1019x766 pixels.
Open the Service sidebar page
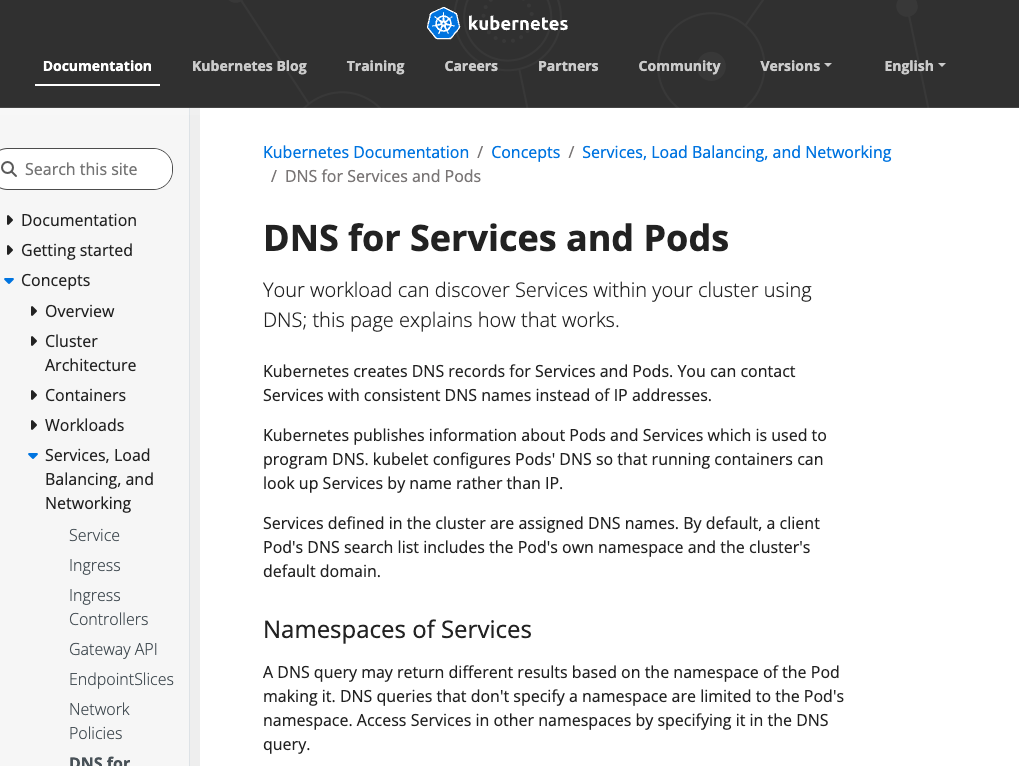click(x=94, y=535)
